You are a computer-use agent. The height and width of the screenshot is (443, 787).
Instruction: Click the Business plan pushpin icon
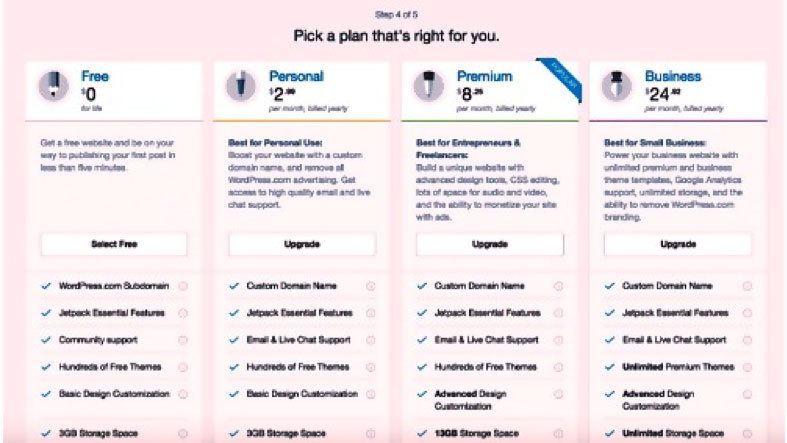(616, 86)
